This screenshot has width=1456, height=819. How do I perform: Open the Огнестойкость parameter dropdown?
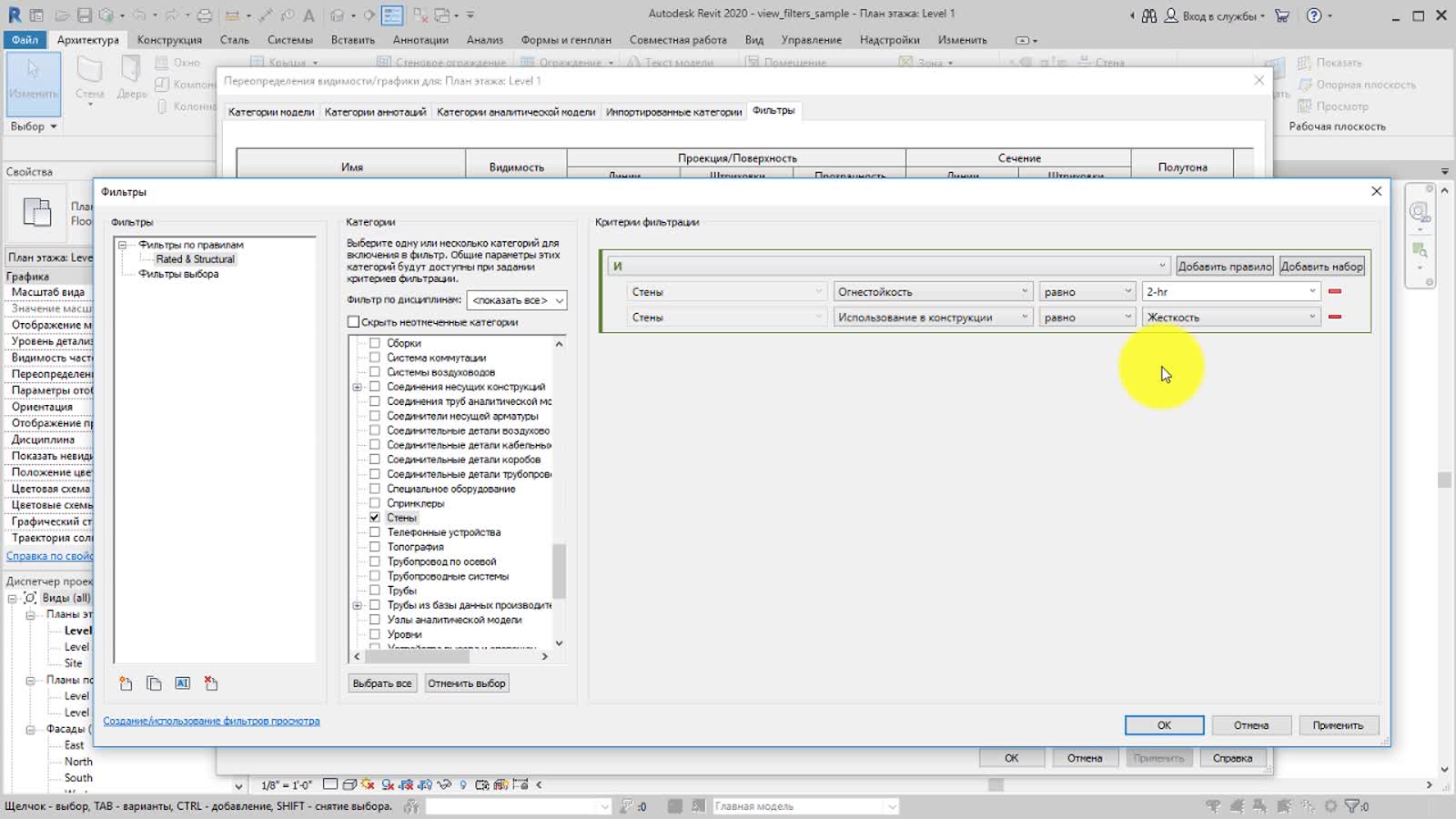[x=933, y=291]
